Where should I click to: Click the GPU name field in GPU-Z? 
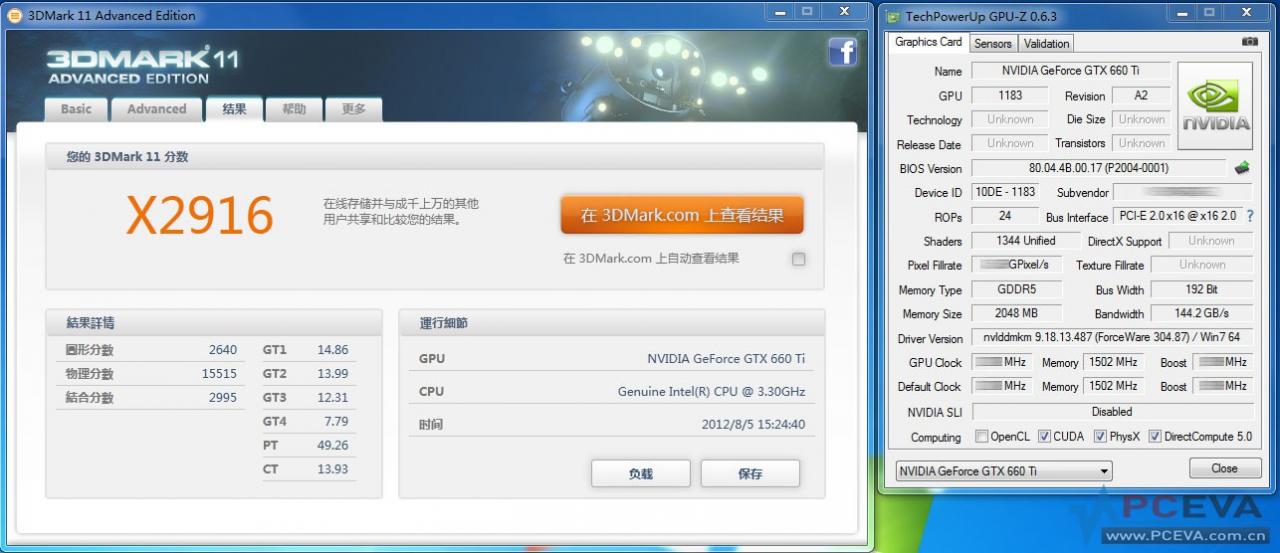[1070, 71]
